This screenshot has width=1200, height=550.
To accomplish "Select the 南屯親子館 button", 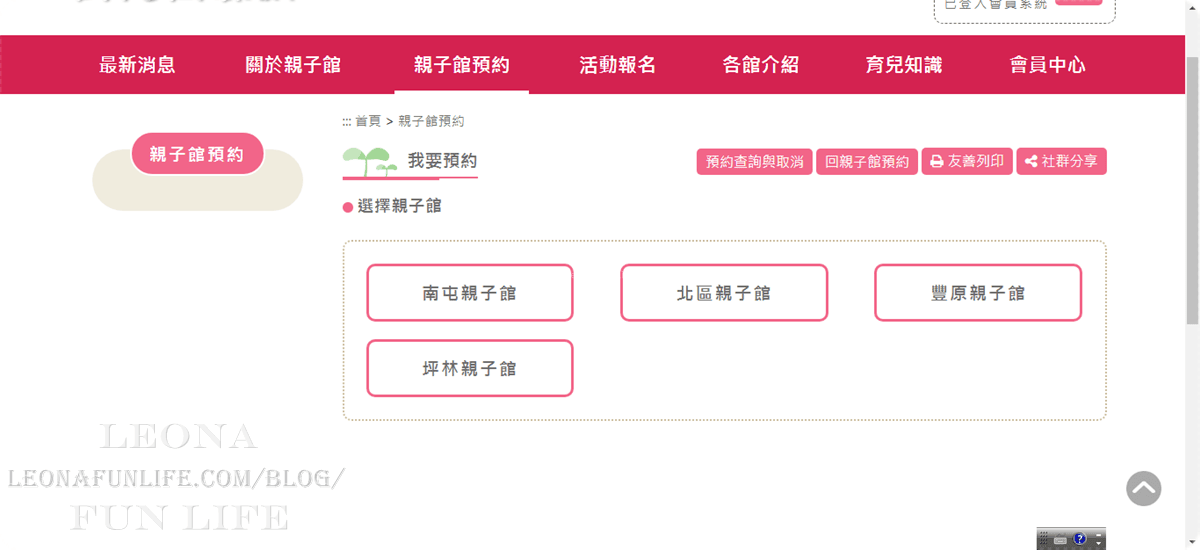I will tap(469, 293).
